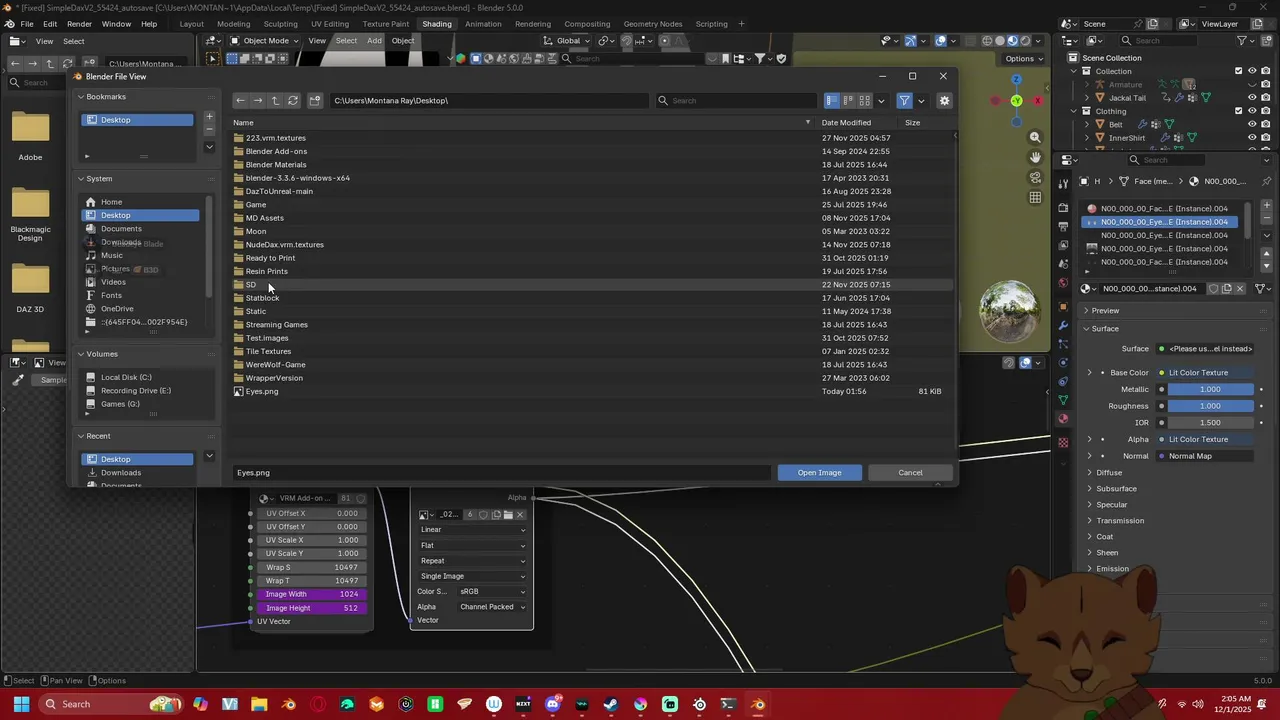Image resolution: width=1280 pixels, height=720 pixels.
Task: Collapse the Volumes panel
Action: coord(82,354)
